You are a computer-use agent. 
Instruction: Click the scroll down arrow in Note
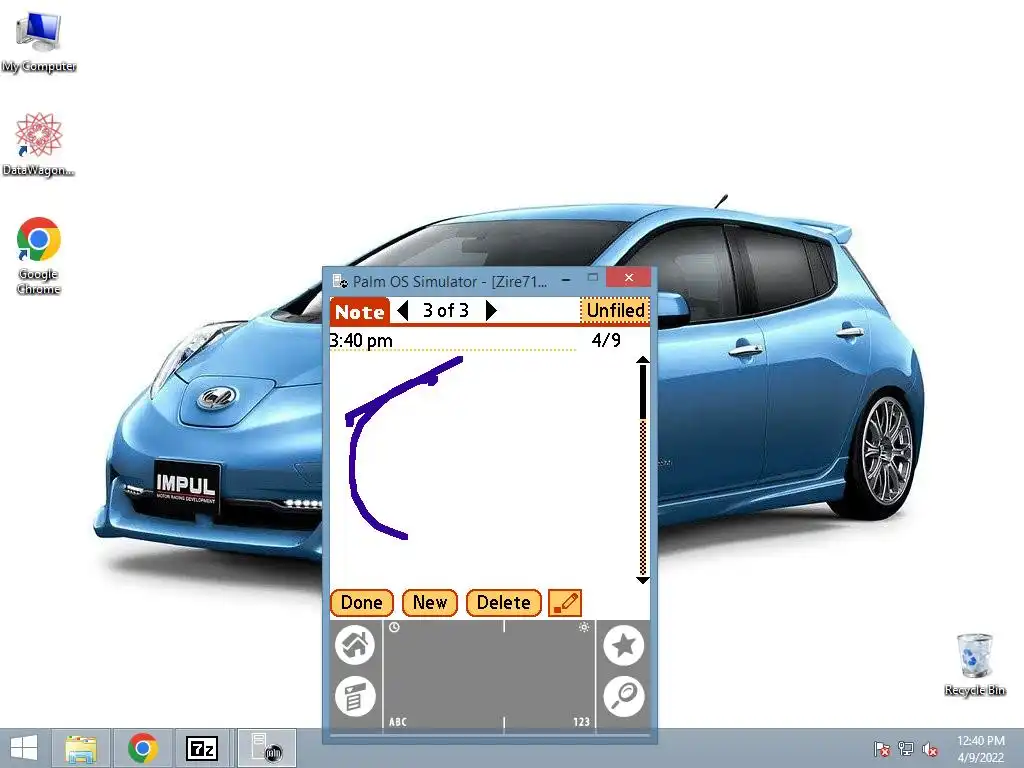[x=643, y=580]
